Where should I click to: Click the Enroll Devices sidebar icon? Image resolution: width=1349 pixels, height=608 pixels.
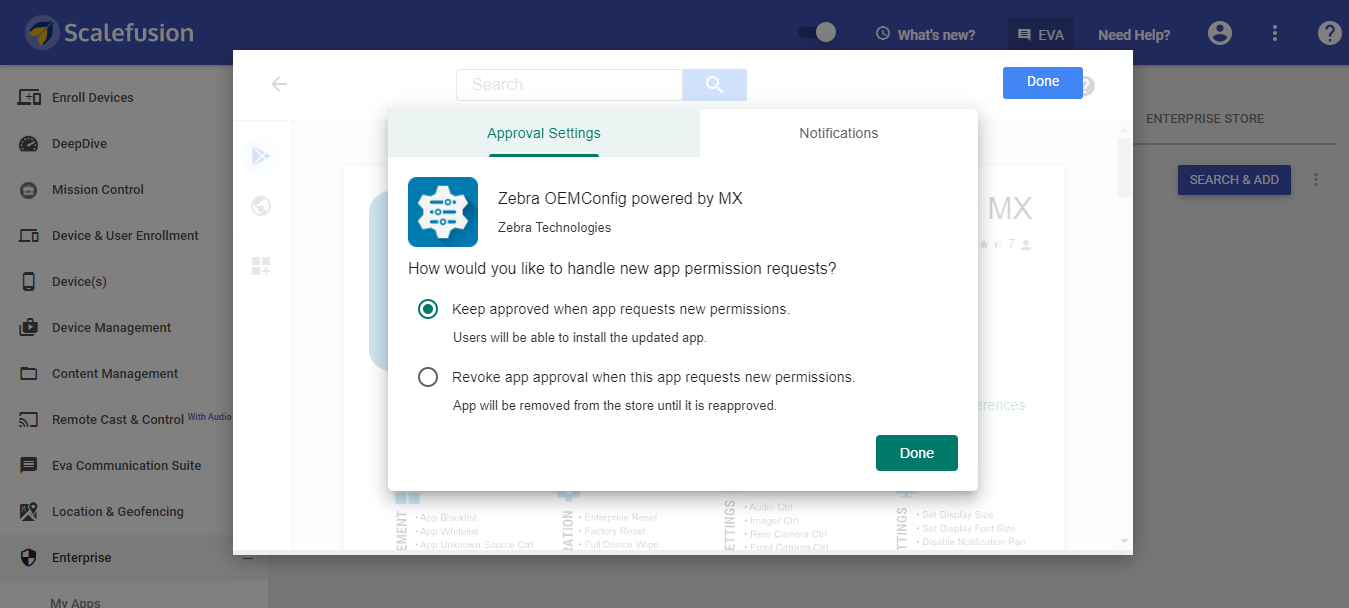coord(30,98)
